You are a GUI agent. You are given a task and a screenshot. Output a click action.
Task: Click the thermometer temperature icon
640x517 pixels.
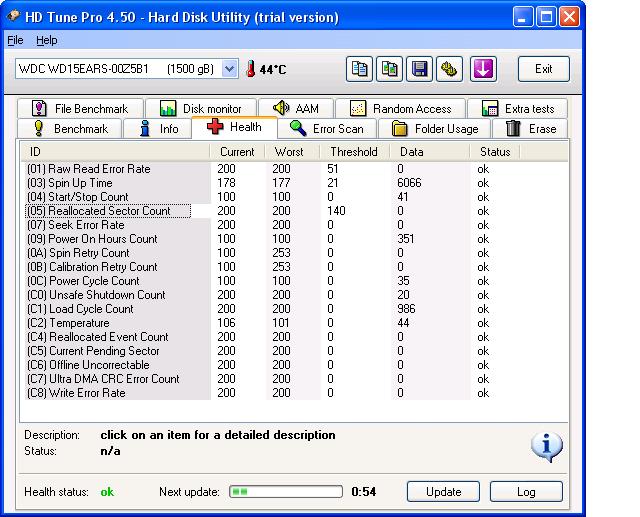pos(251,69)
